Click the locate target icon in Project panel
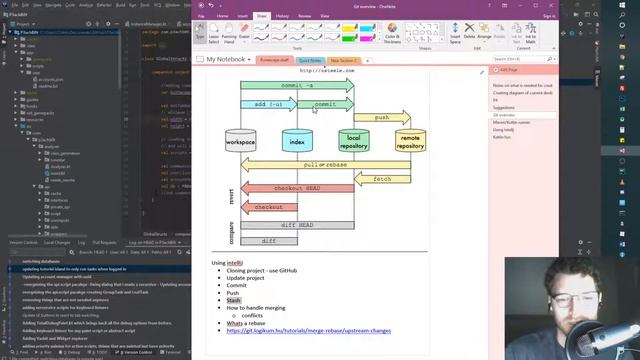640x360 pixels. [x=89, y=24]
